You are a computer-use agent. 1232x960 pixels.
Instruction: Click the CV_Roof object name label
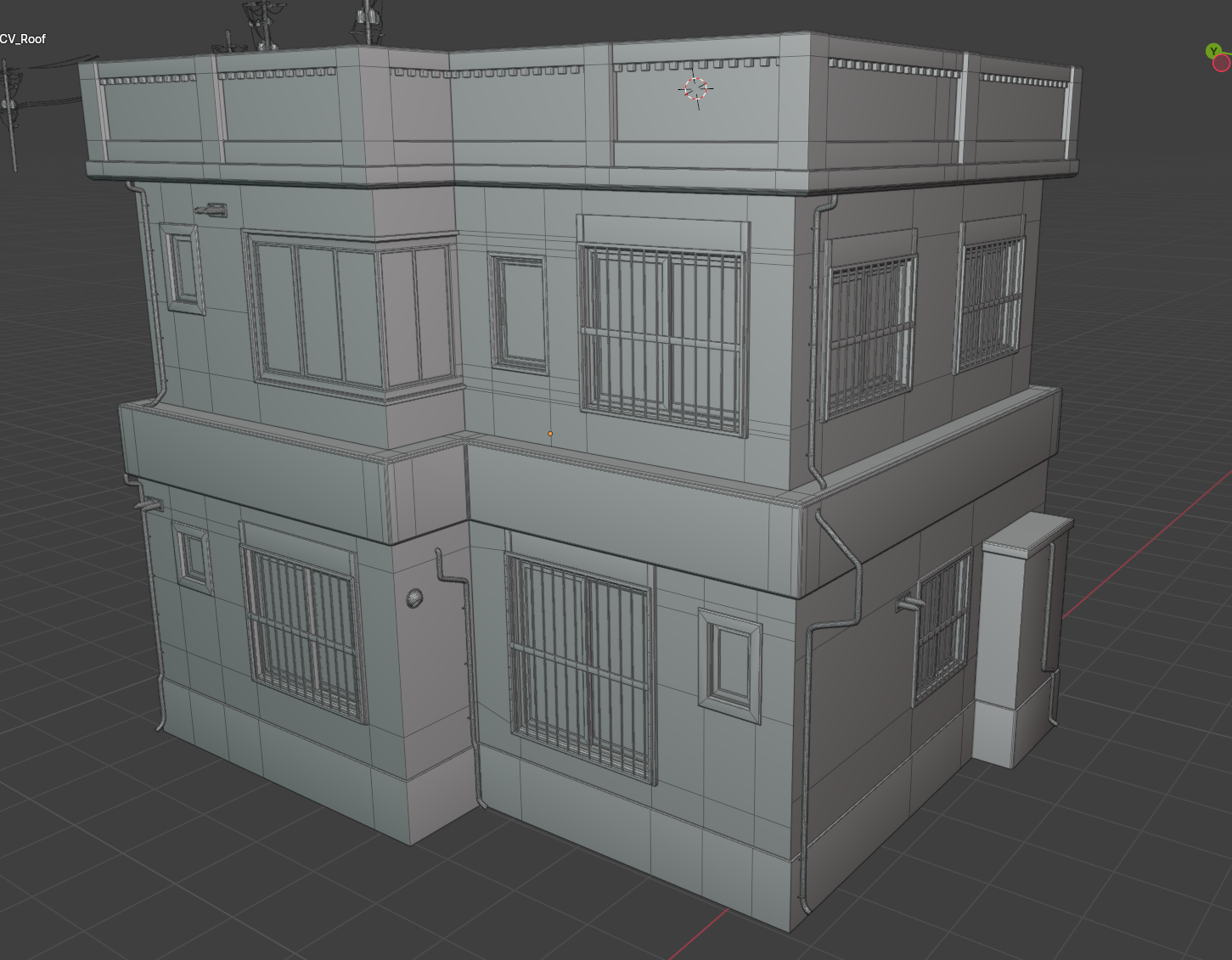tap(23, 39)
